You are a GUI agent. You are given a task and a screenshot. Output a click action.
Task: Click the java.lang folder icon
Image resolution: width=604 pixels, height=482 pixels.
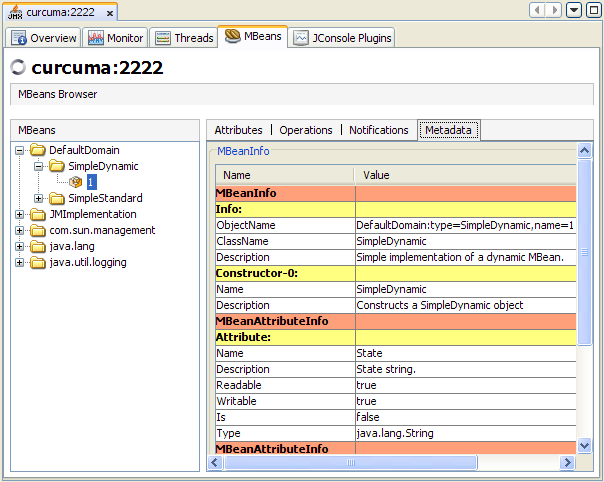pyautogui.click(x=38, y=246)
